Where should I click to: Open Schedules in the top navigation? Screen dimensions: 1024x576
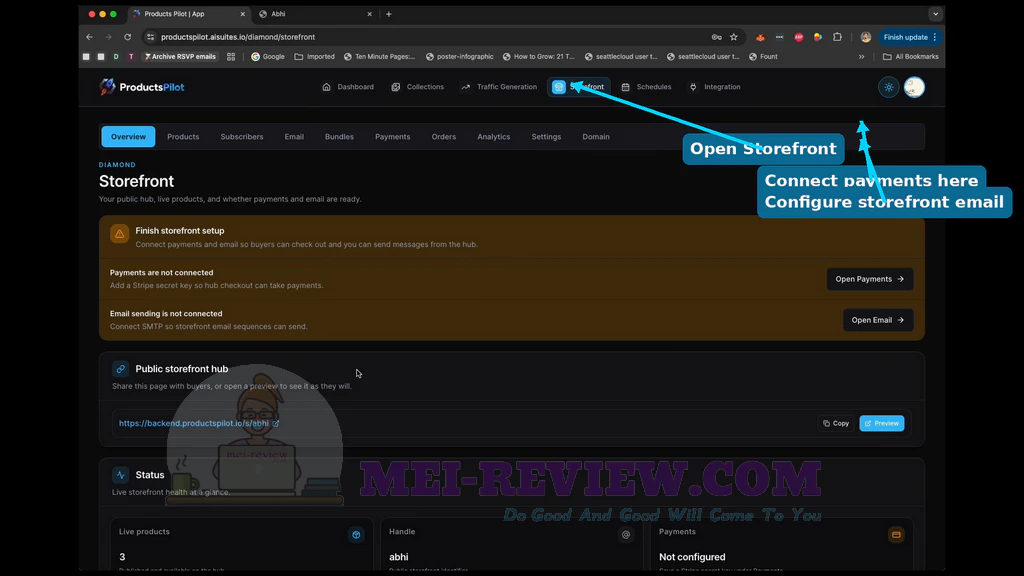tap(646, 87)
